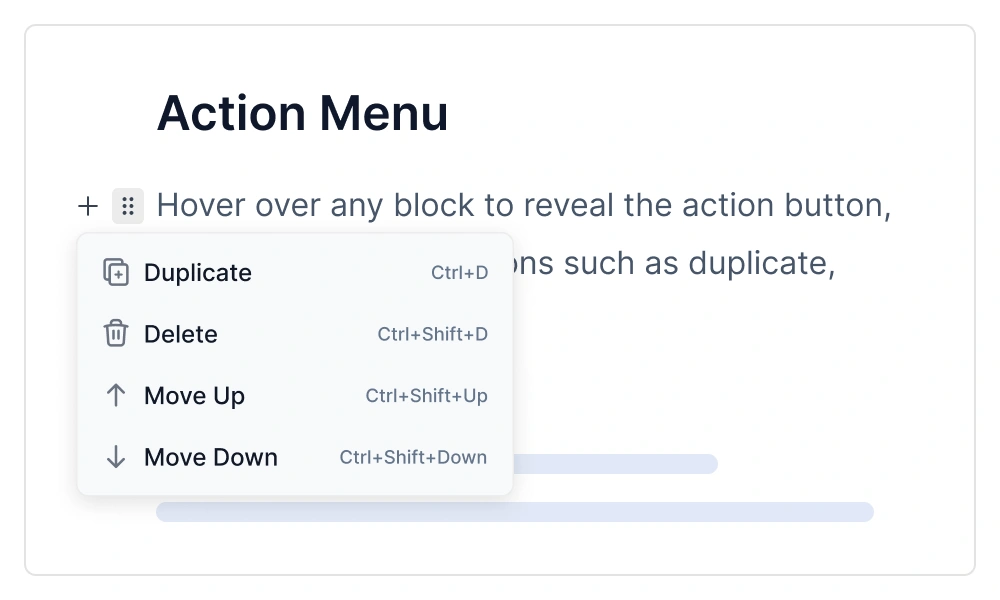Select the Duplicate copy icon
This screenshot has height=600, width=1000.
pos(116,272)
